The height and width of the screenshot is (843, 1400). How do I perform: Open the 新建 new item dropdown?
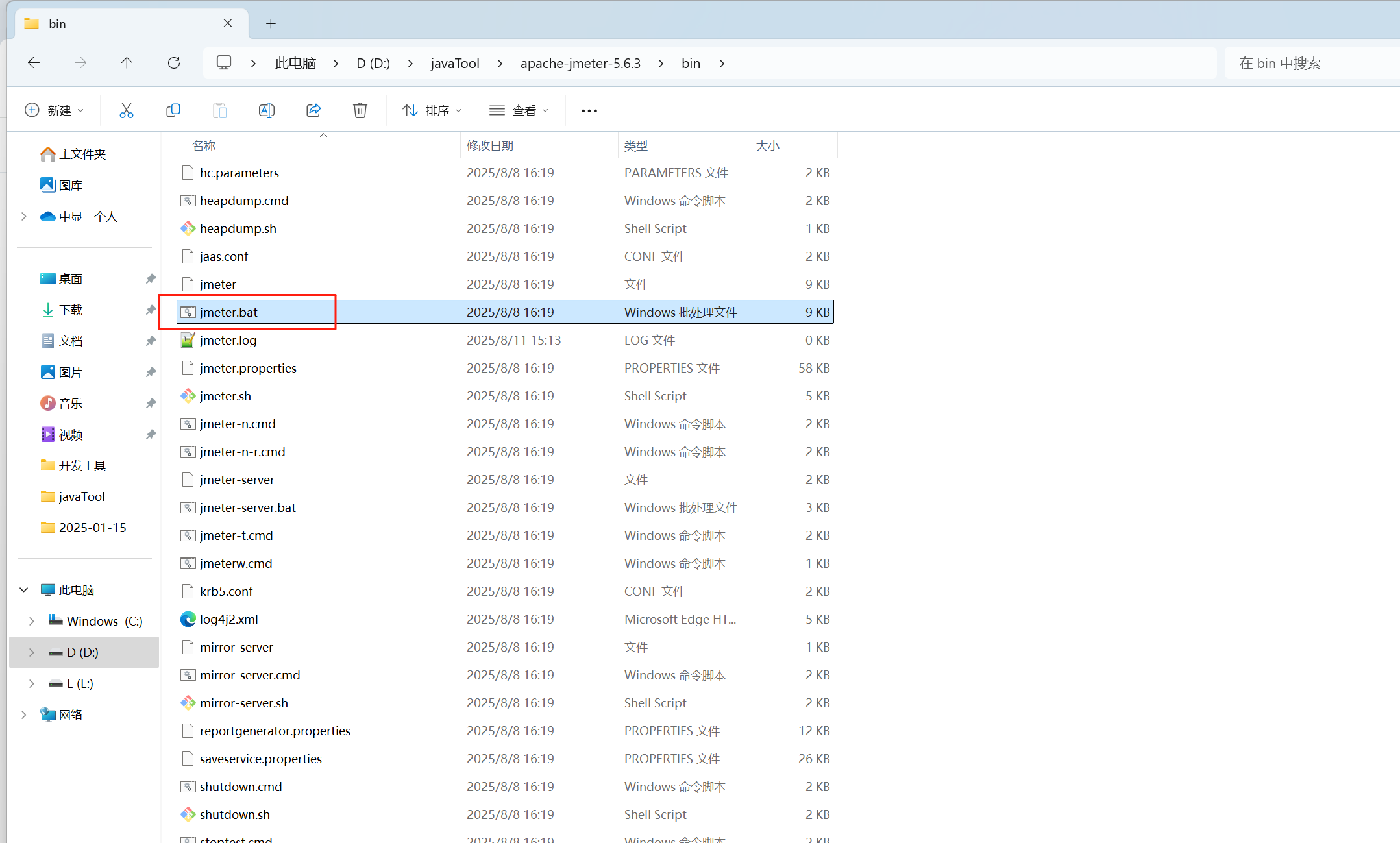(55, 110)
